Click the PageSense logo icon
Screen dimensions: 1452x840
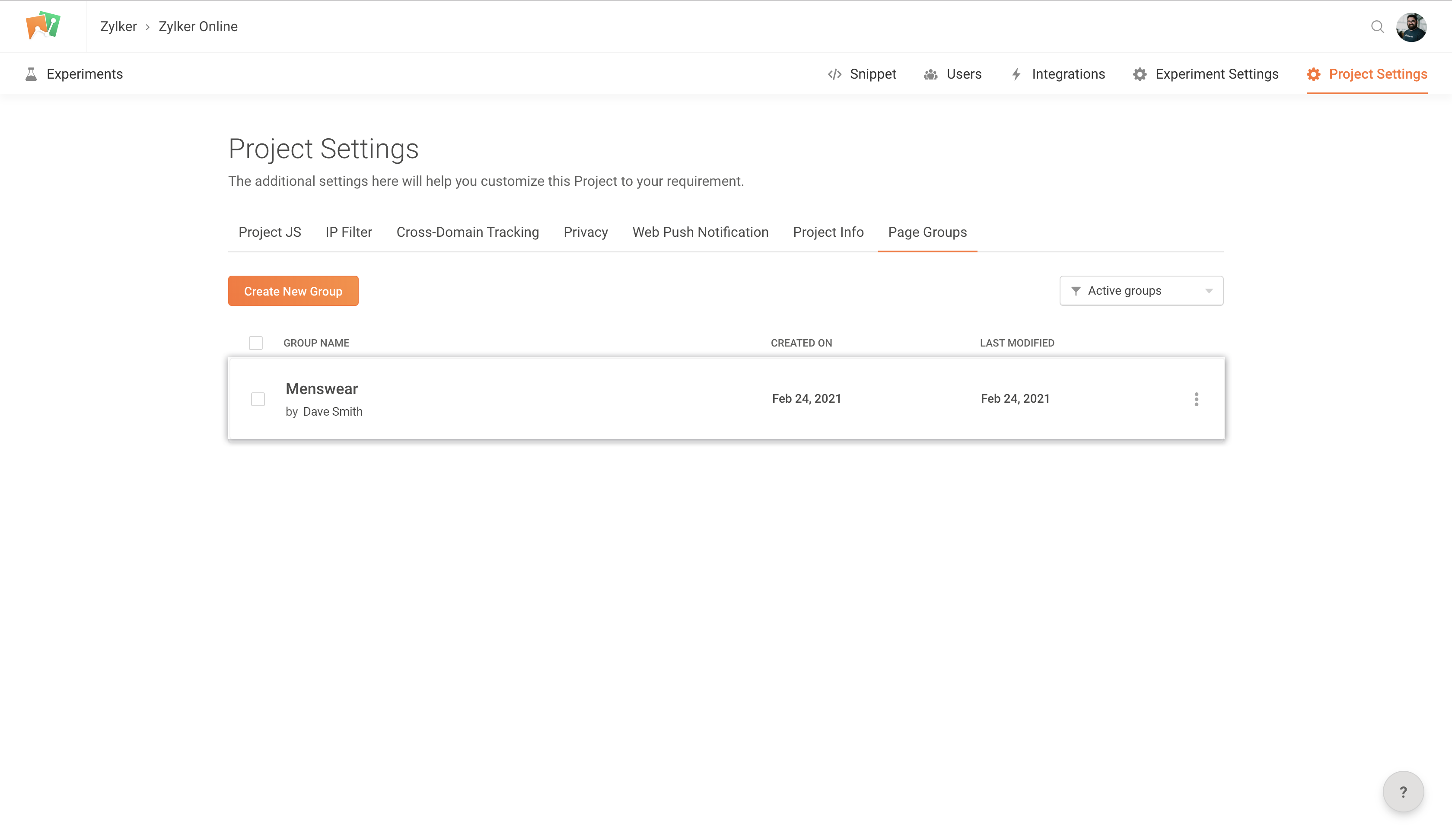coord(43,26)
